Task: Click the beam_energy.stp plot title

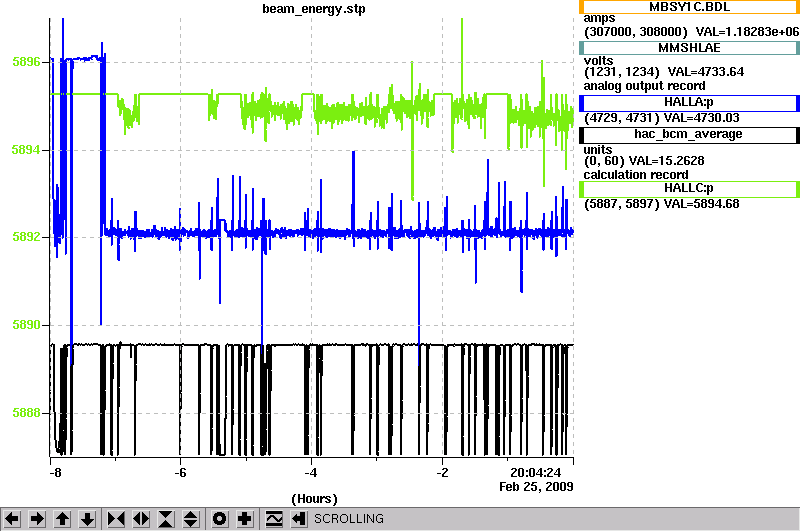Action: pyautogui.click(x=314, y=9)
